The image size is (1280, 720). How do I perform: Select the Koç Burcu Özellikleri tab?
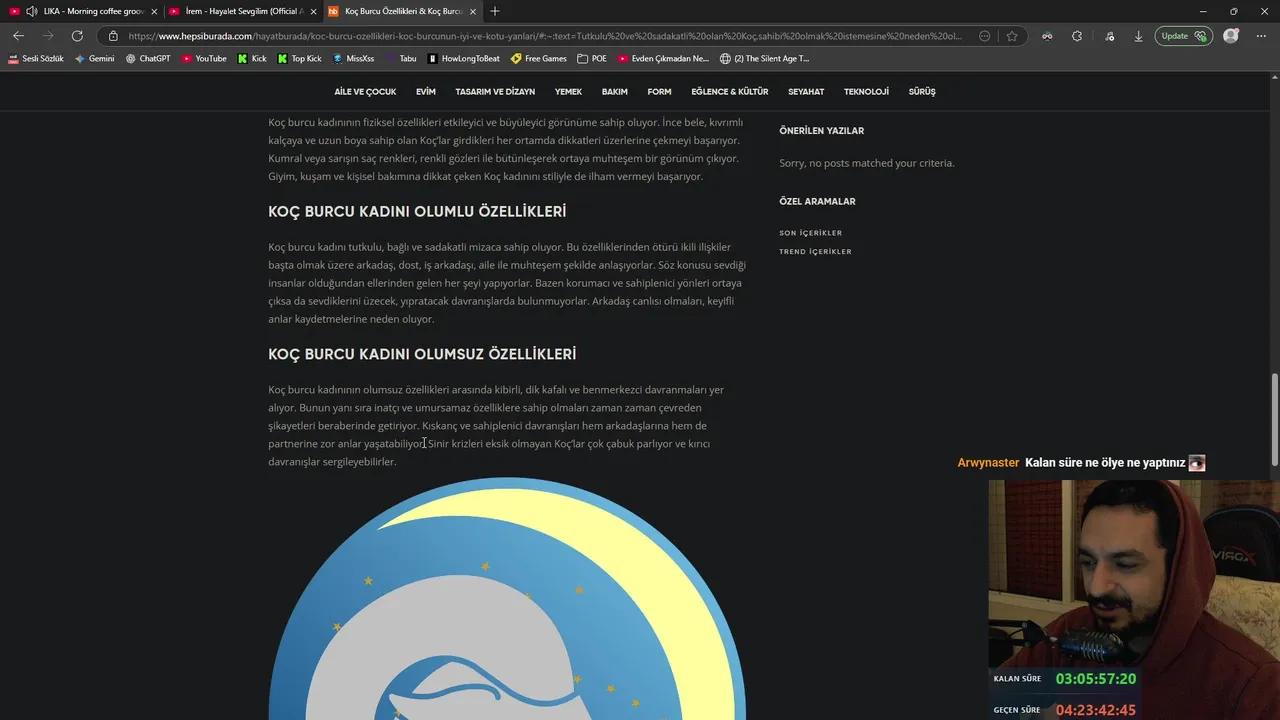403,11
